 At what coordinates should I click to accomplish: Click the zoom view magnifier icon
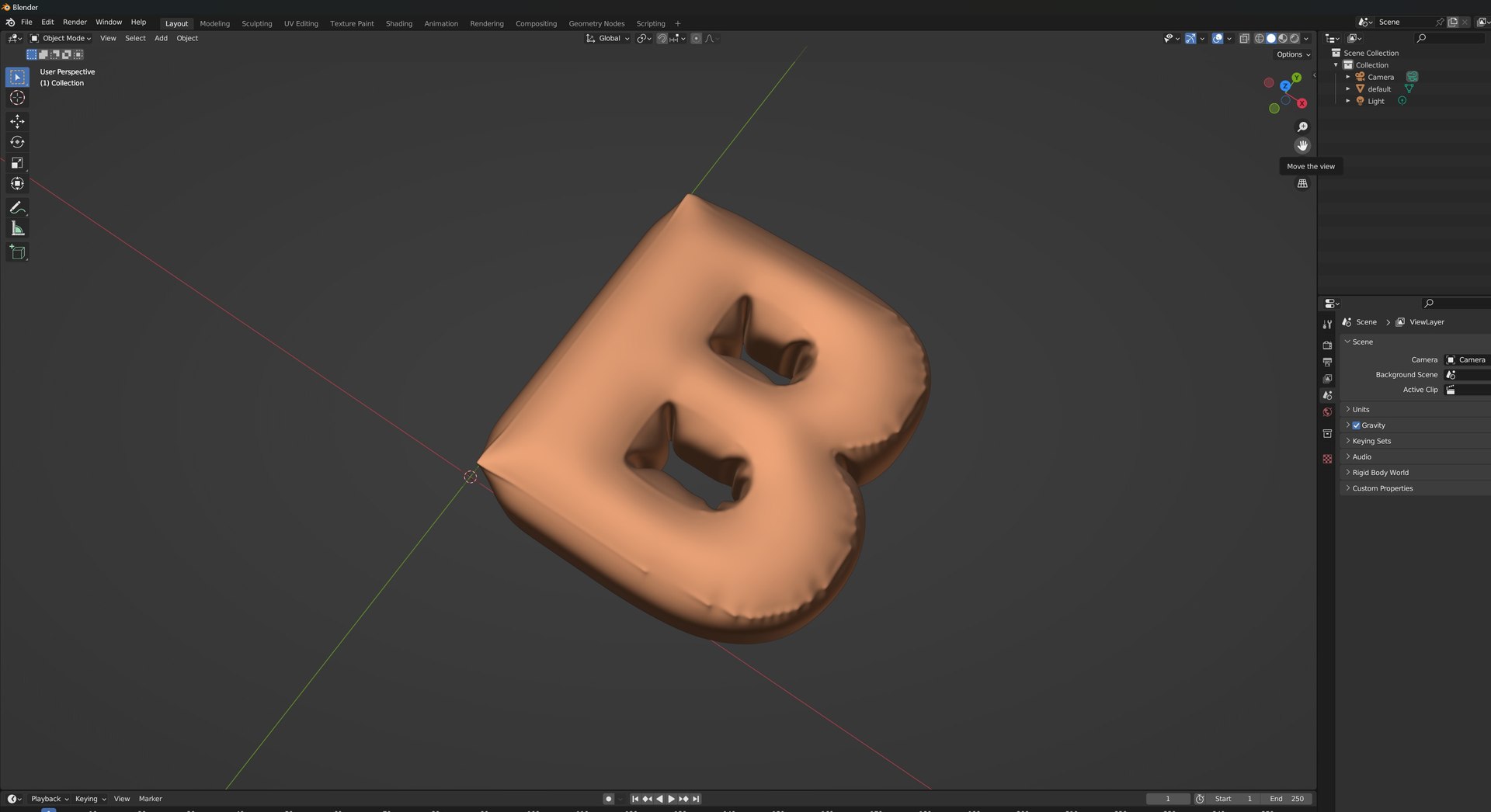click(1302, 127)
